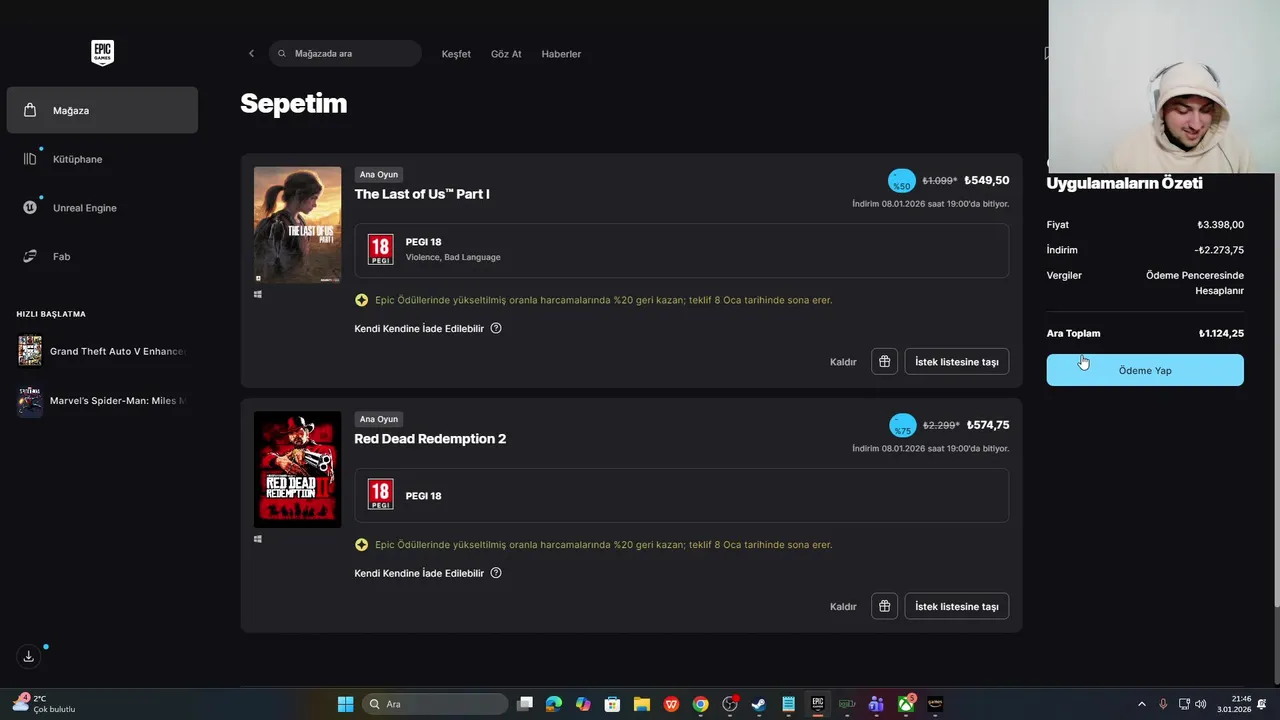Open Red Dead Redemption 2 title link

click(x=430, y=439)
